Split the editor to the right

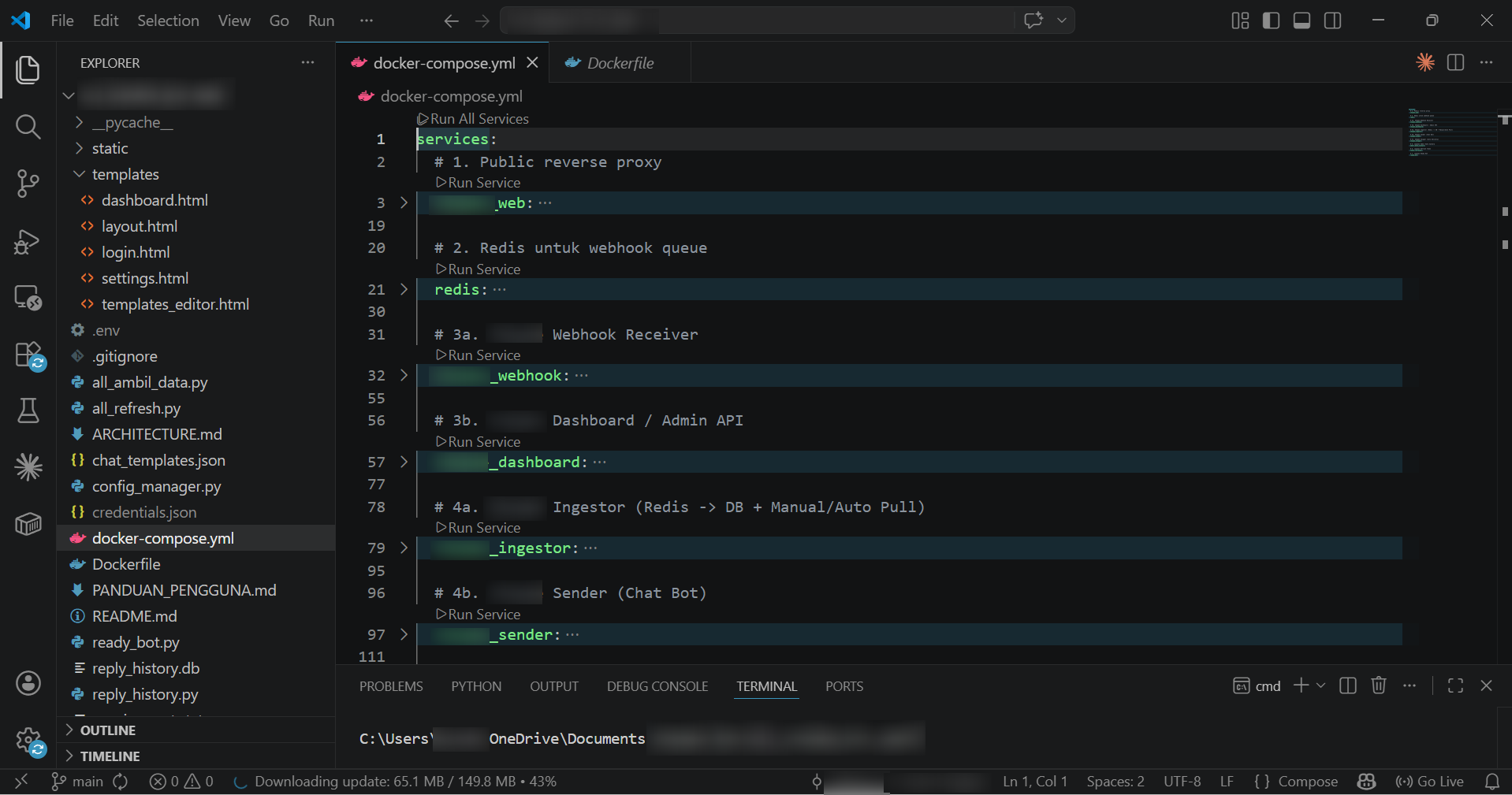point(1456,62)
